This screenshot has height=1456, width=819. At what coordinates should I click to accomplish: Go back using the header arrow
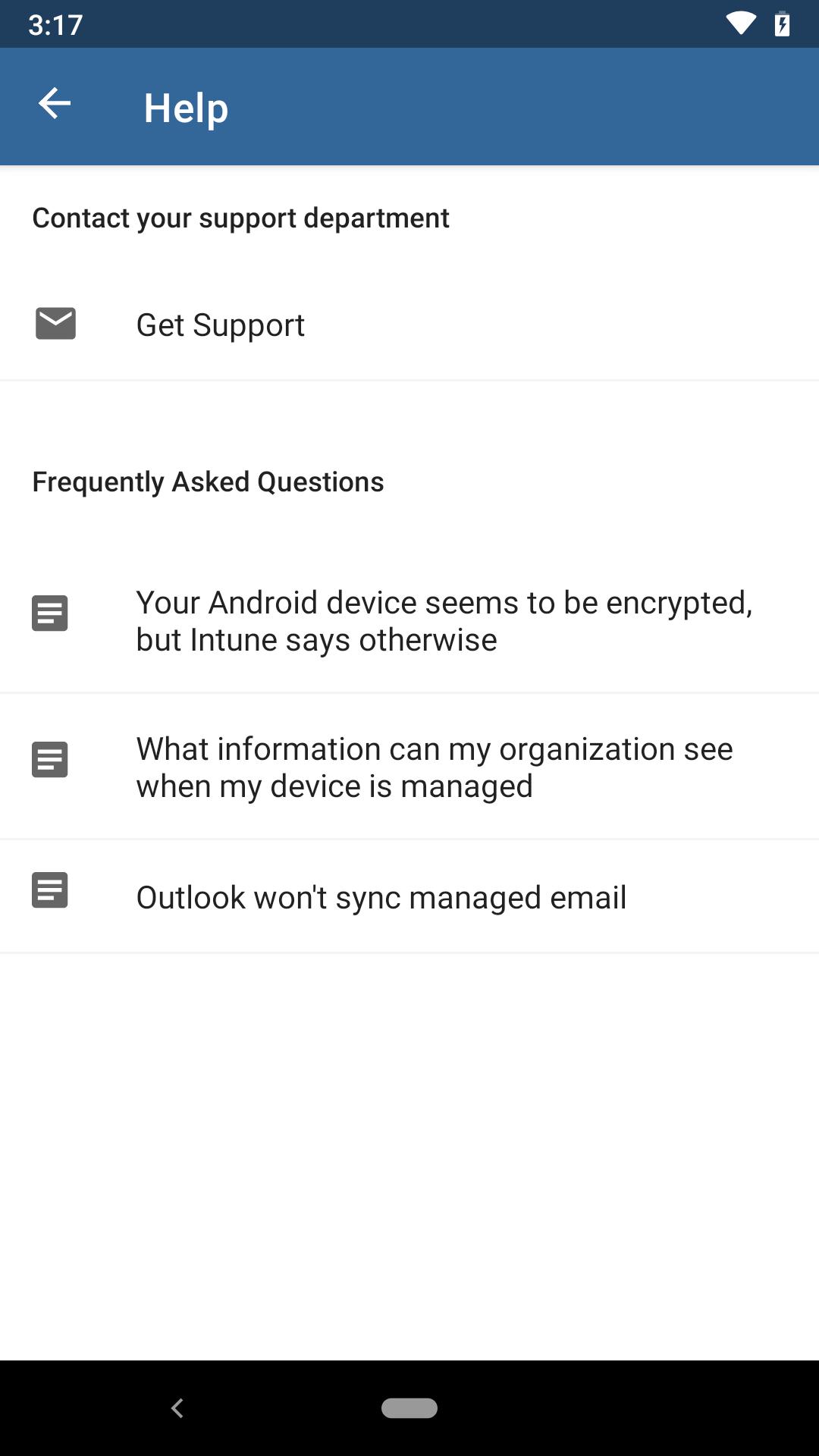pos(55,104)
